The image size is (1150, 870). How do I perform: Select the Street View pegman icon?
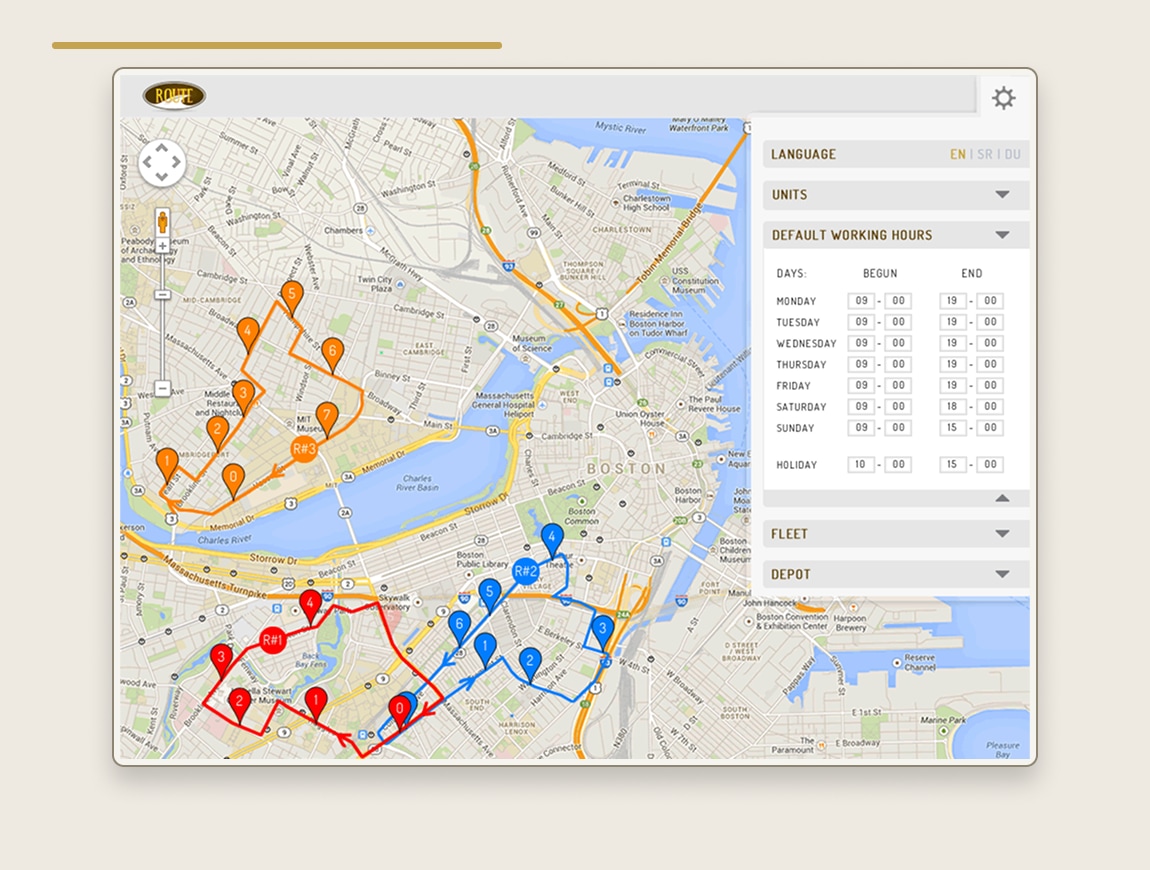[163, 221]
